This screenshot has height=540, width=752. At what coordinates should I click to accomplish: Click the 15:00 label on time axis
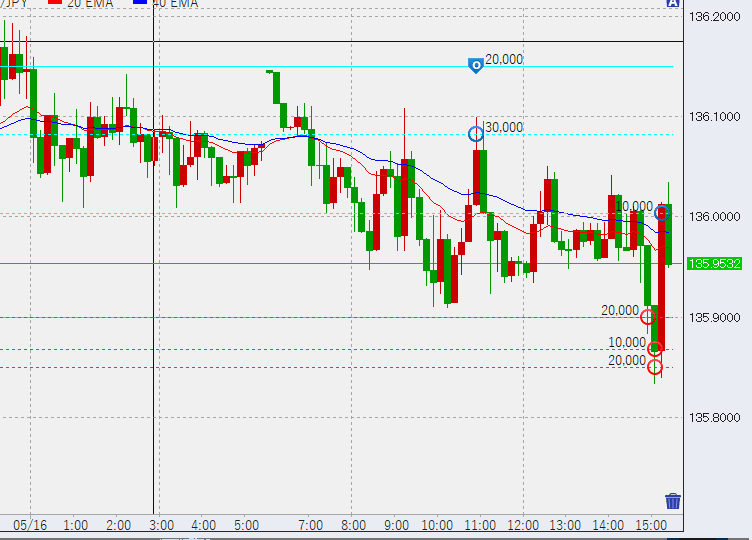[652, 525]
